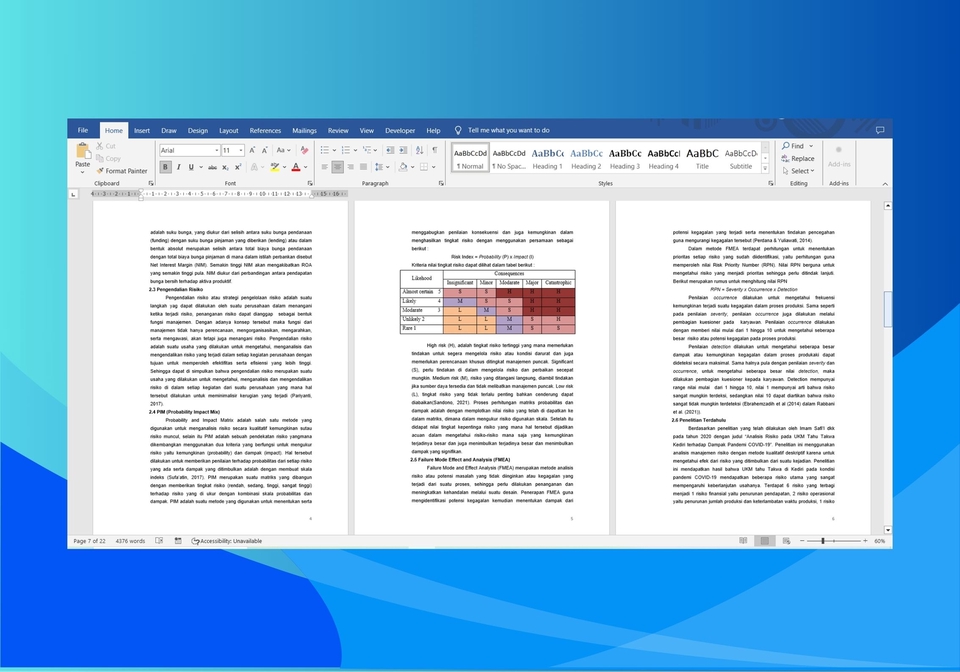This screenshot has height=672, width=960.
Task: Toggle Bold formatting
Action: [165, 167]
